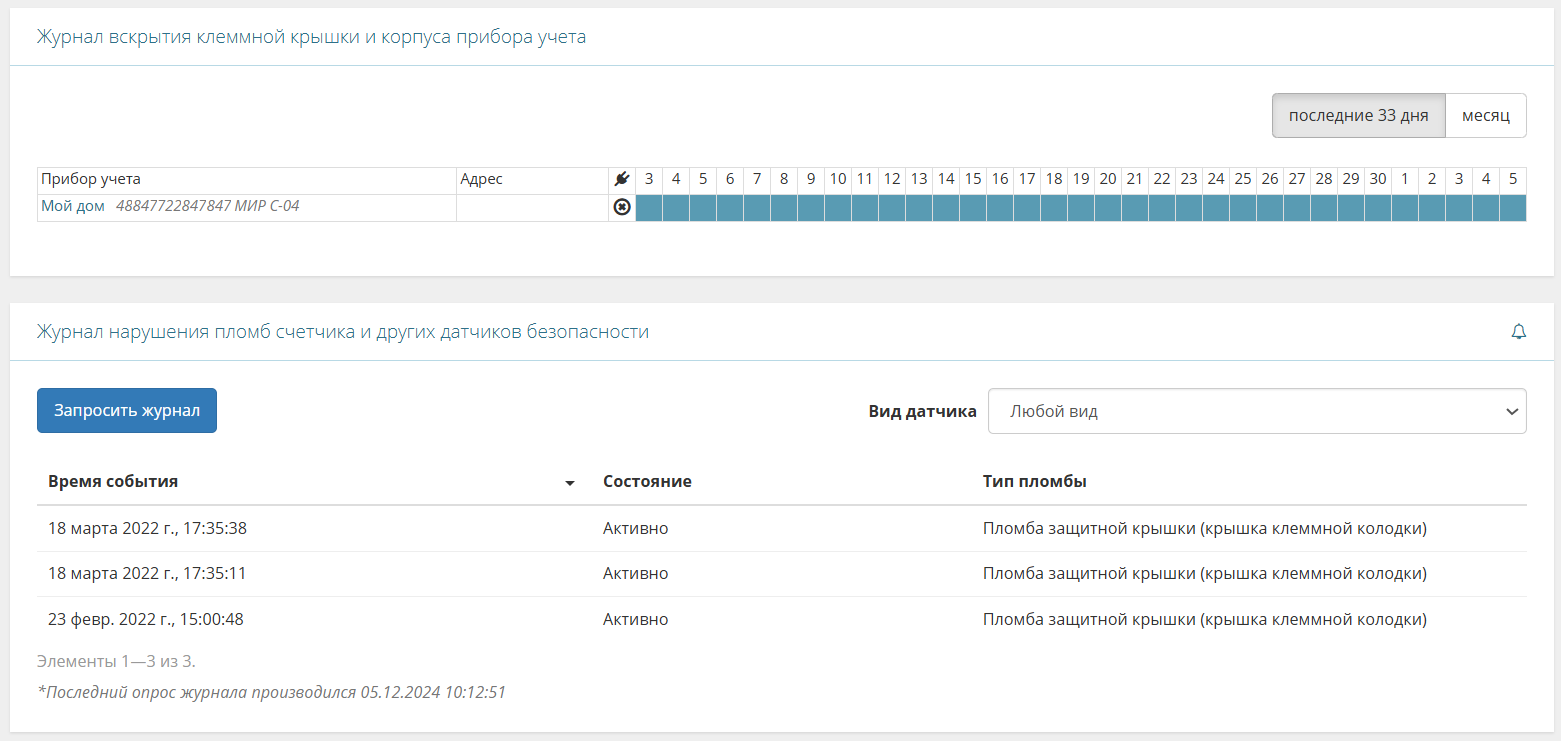Click the power plug icon in table header

622,180
